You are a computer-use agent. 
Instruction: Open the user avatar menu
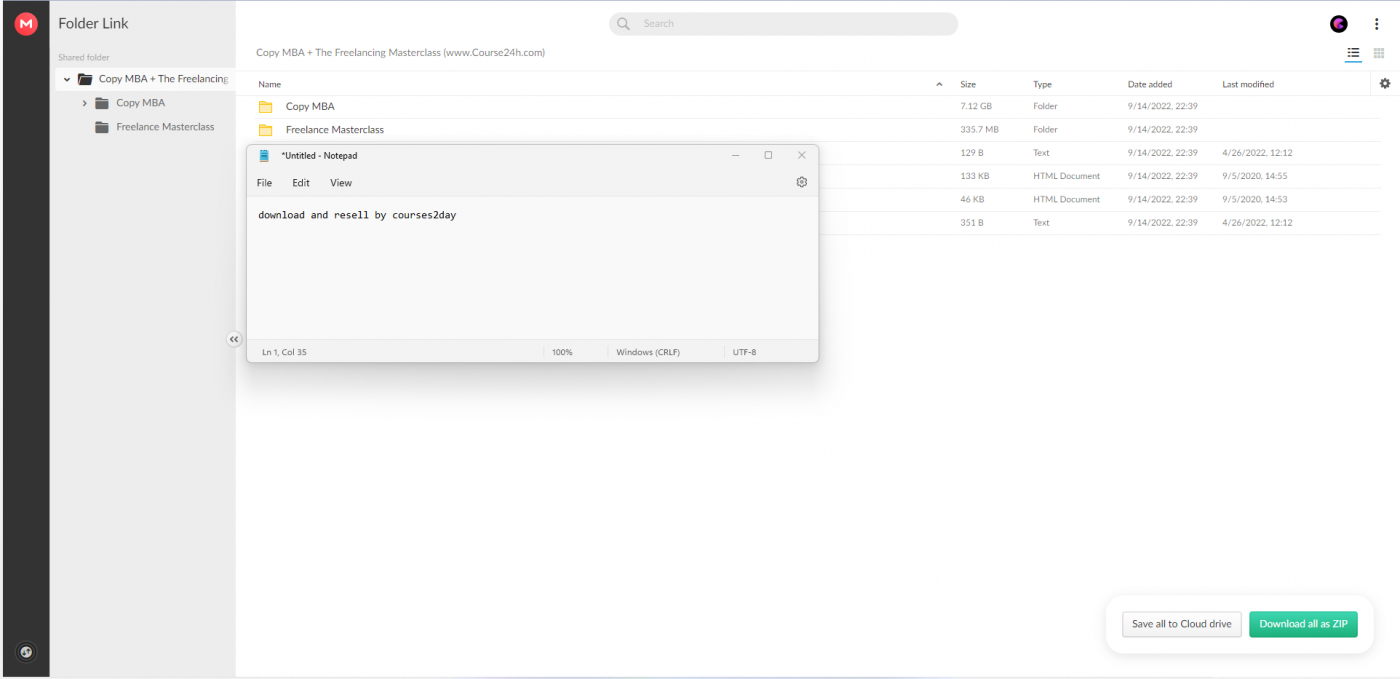point(1339,24)
